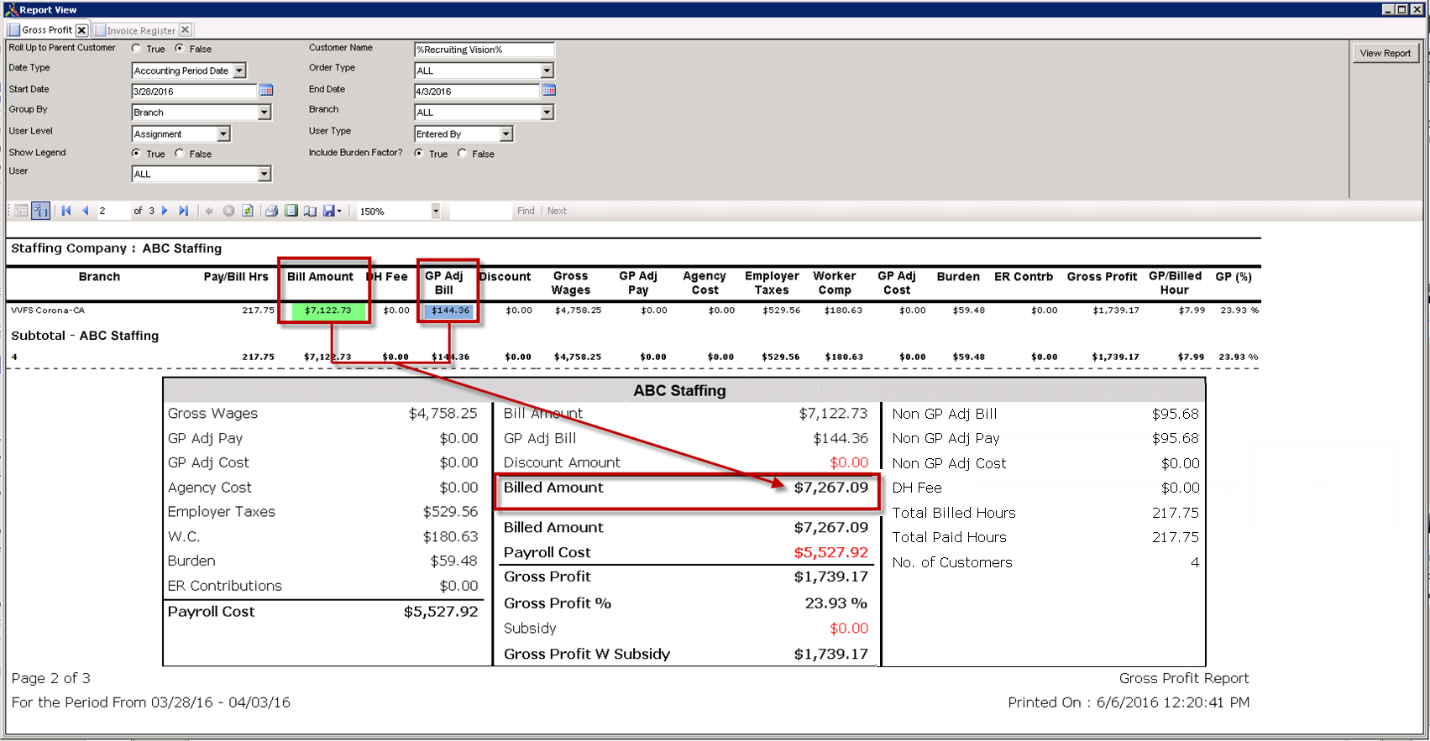Click the VVFS Corona-CA branch row label
The height and width of the screenshot is (741, 1430).
[48, 311]
